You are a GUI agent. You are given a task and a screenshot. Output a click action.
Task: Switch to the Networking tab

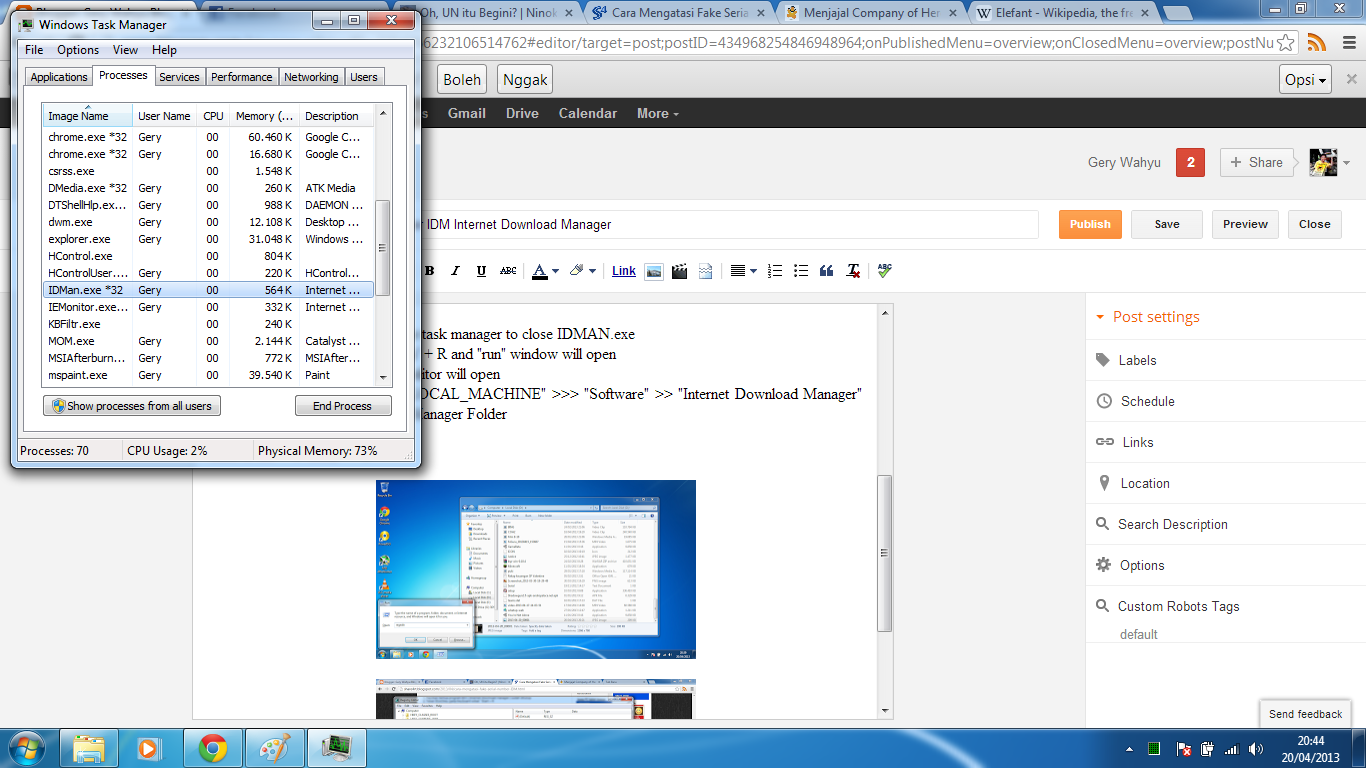point(311,77)
